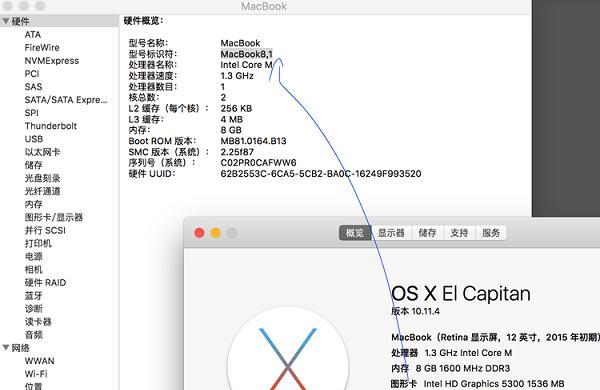Open 硬件 RAID entry

[x=45, y=282]
